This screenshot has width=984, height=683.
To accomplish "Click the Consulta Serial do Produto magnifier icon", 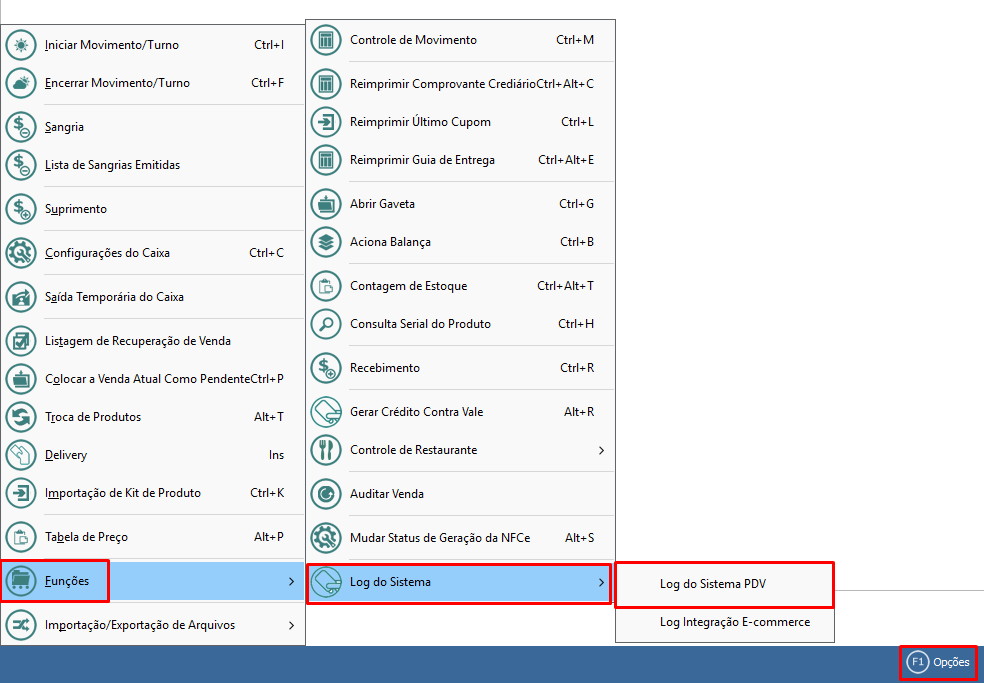I will coord(326,324).
